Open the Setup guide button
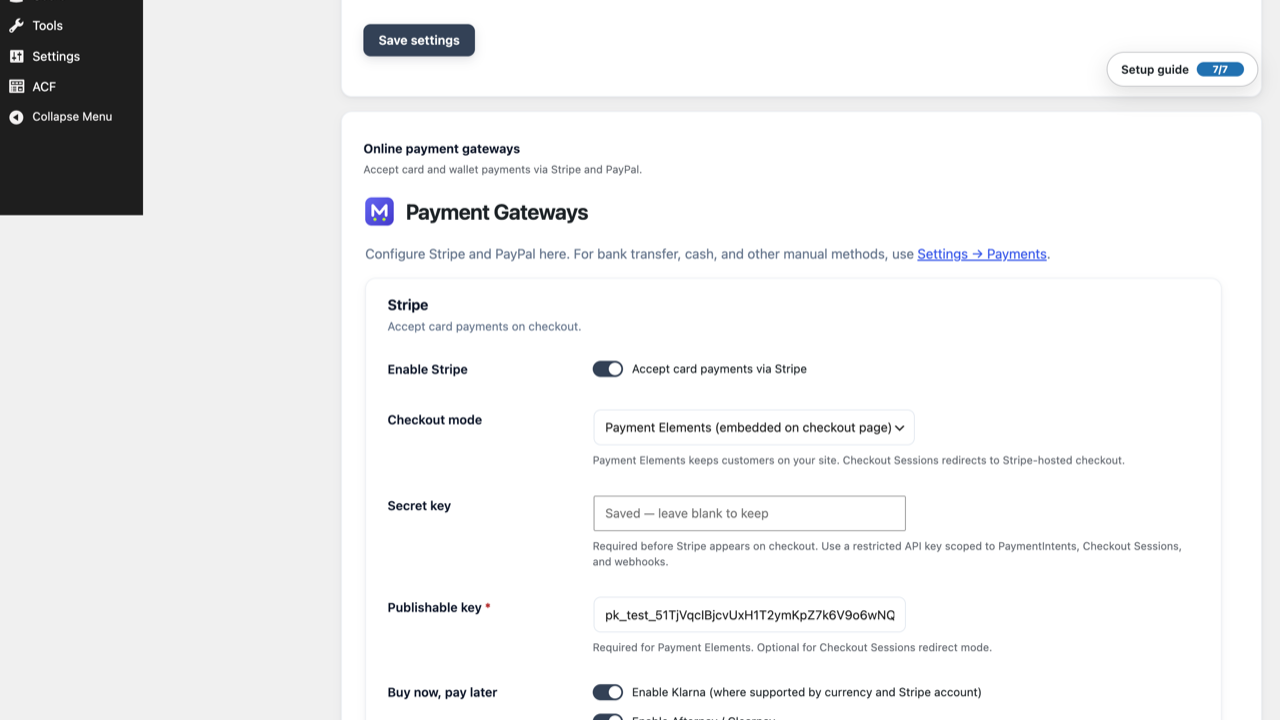The height and width of the screenshot is (720, 1280). click(1182, 70)
